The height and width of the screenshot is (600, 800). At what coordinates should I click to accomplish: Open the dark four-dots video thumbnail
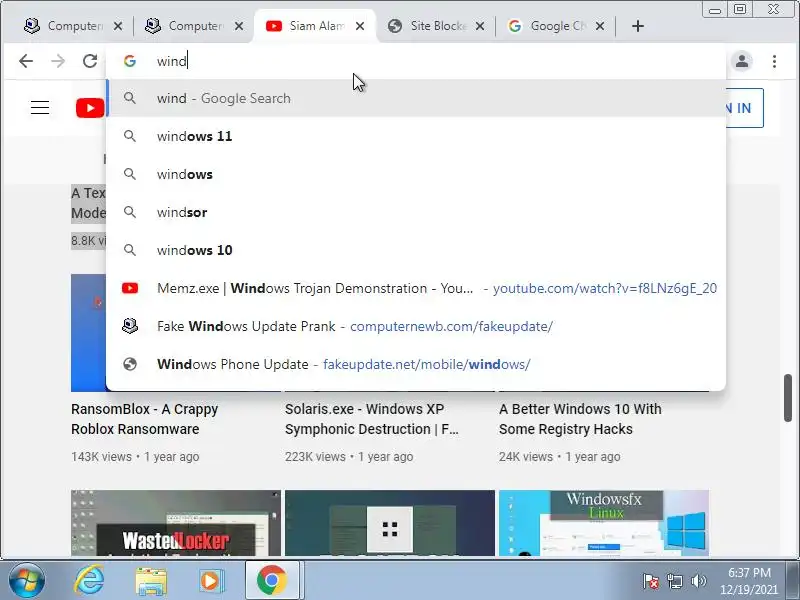coord(390,523)
